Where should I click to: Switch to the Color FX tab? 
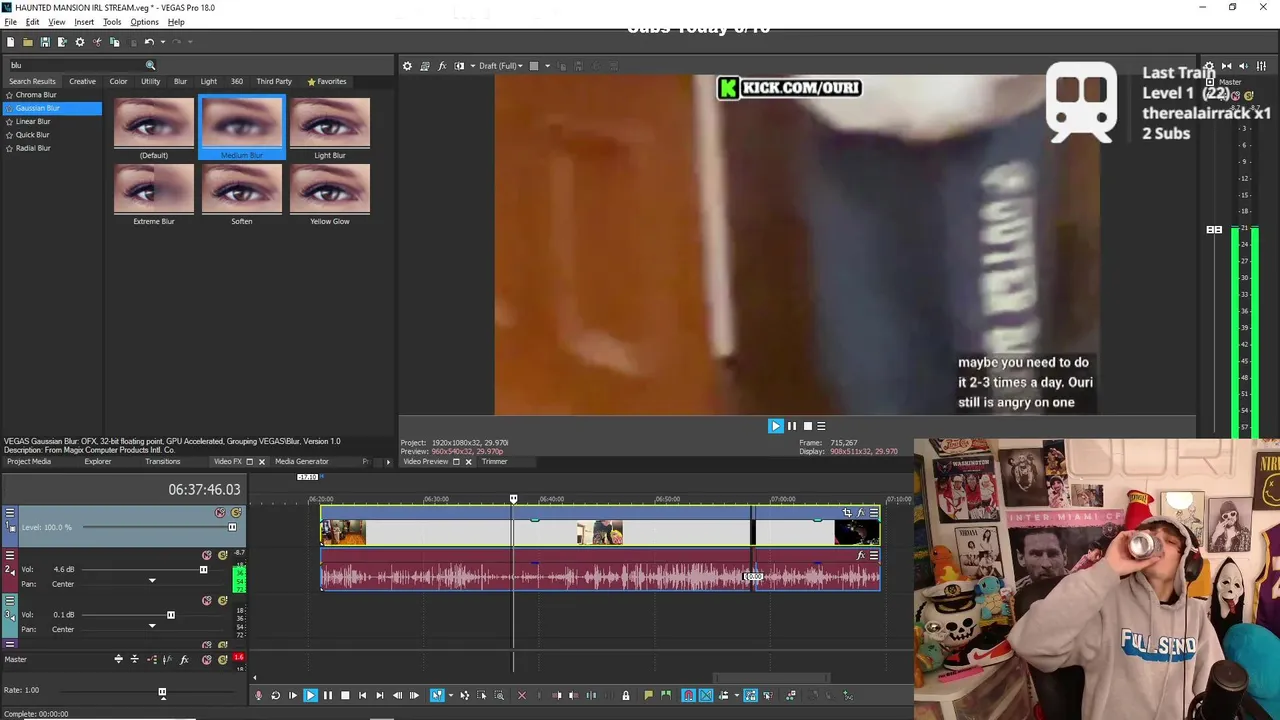tap(118, 82)
